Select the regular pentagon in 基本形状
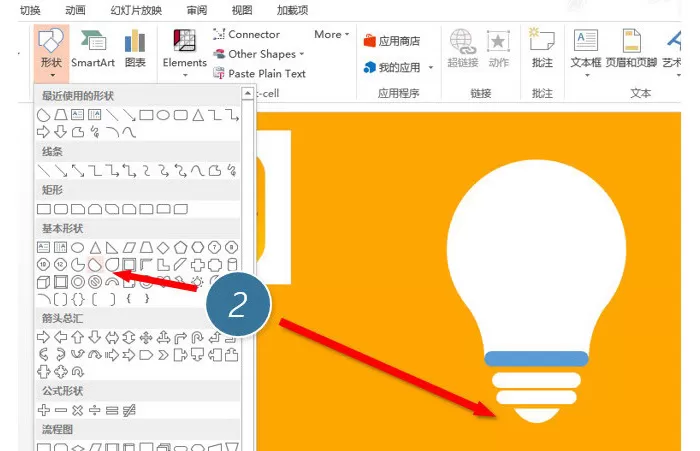Image resolution: width=700 pixels, height=451 pixels. (x=180, y=247)
